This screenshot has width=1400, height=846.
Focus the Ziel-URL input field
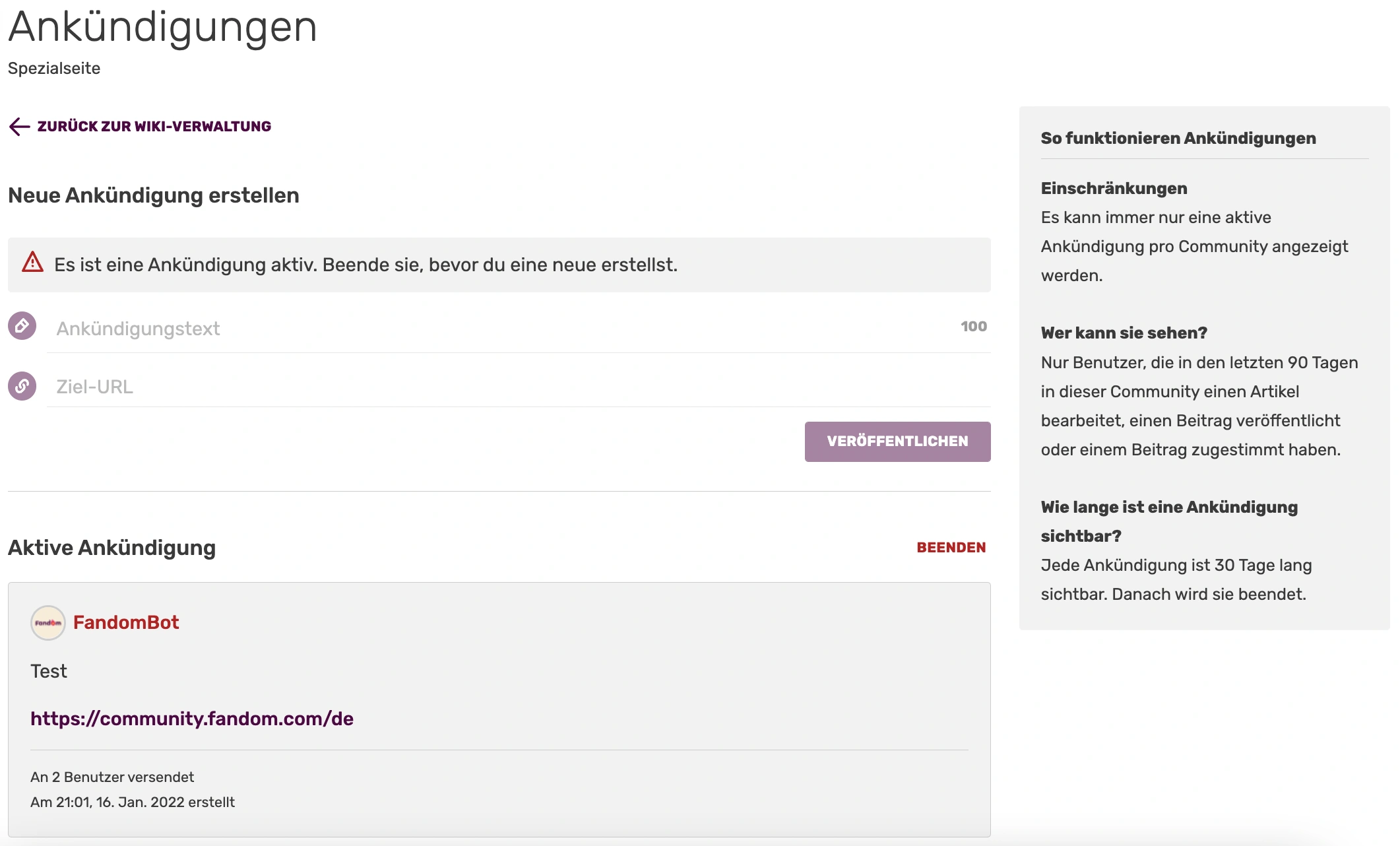point(519,387)
